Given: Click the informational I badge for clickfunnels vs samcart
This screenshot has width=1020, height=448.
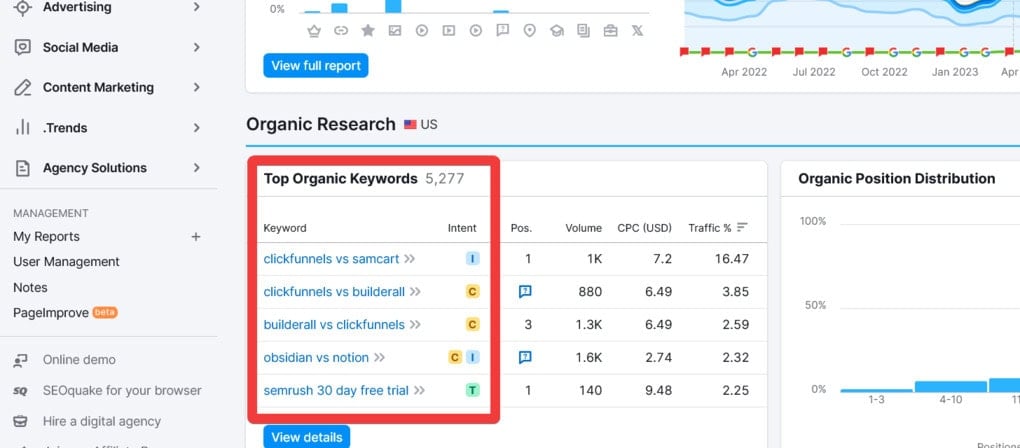Looking at the screenshot, I should point(472,259).
